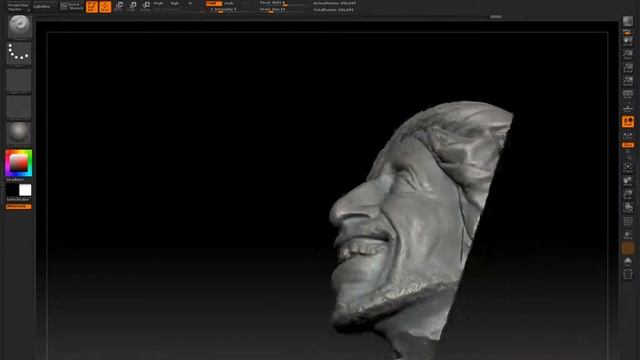Toggle the orange Alternate button
The width and height of the screenshot is (640, 360).
pyautogui.click(x=18, y=207)
